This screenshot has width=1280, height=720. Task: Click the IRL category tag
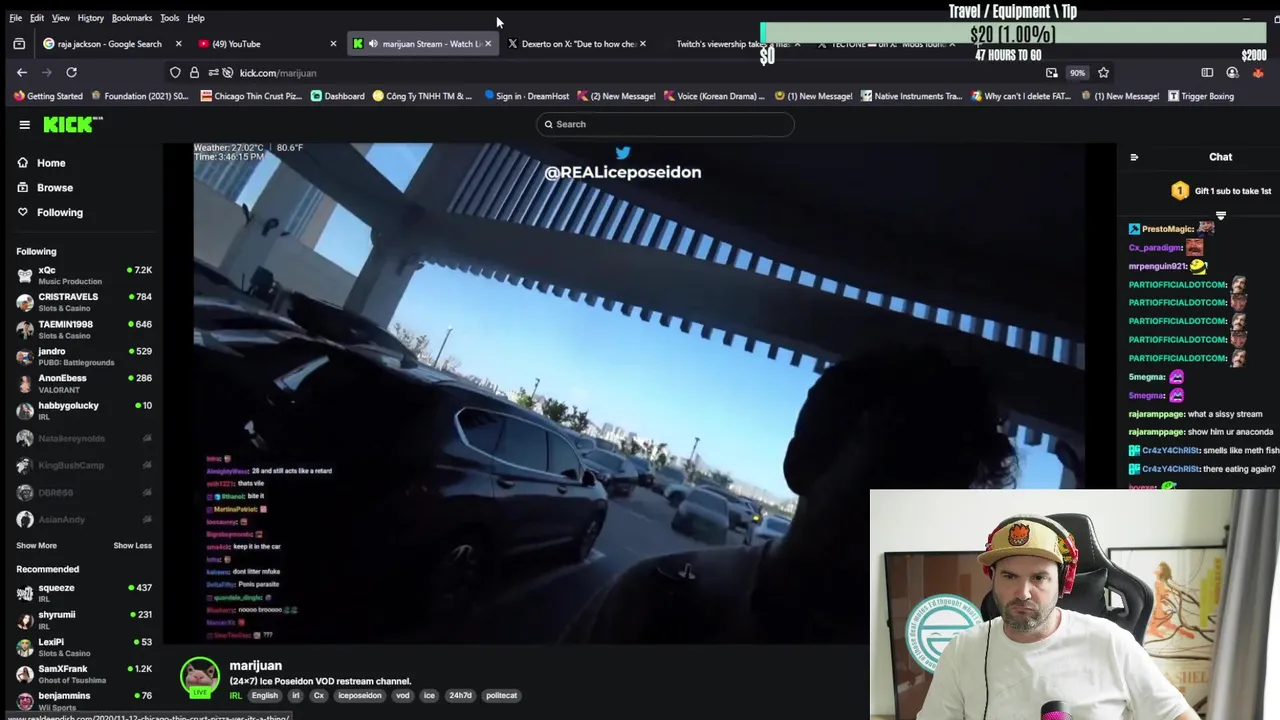click(236, 695)
